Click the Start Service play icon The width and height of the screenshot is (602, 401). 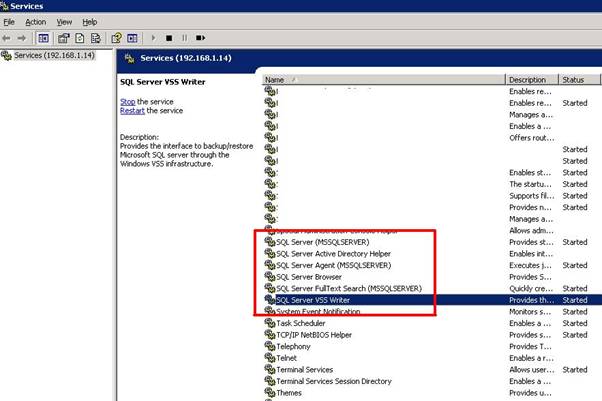pos(154,38)
